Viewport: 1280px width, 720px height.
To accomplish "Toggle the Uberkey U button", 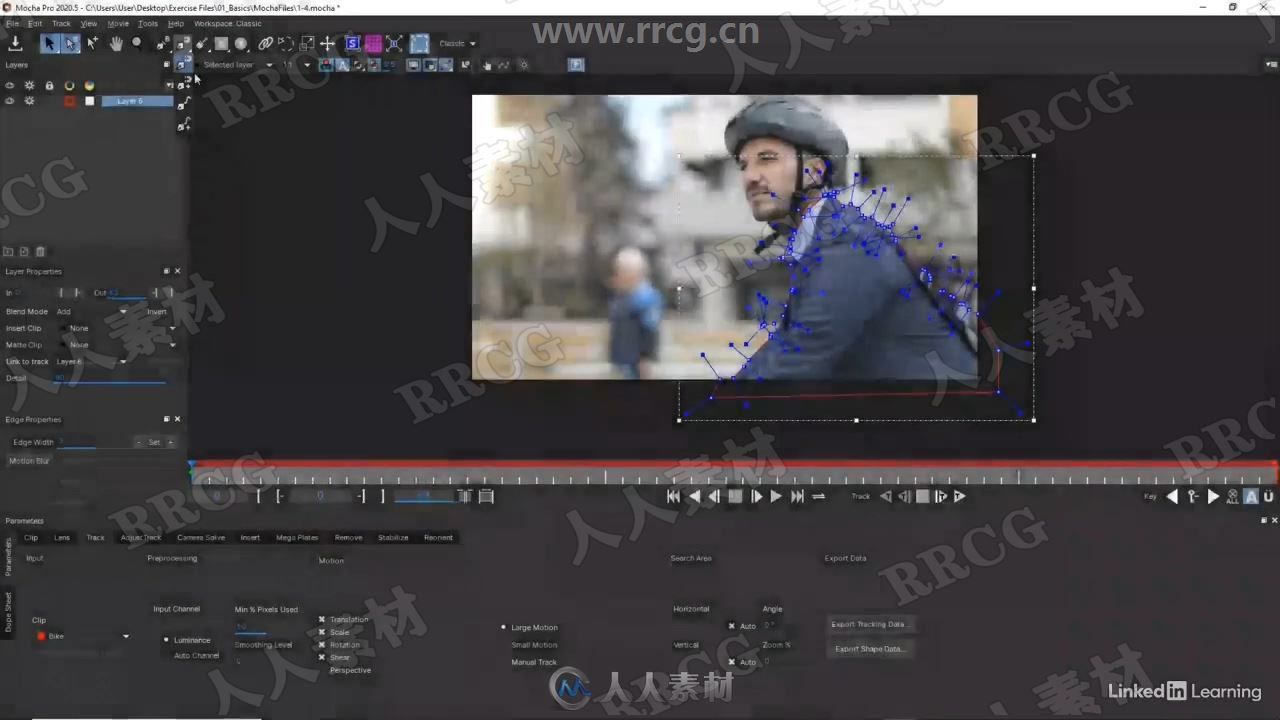I will pos(1268,496).
